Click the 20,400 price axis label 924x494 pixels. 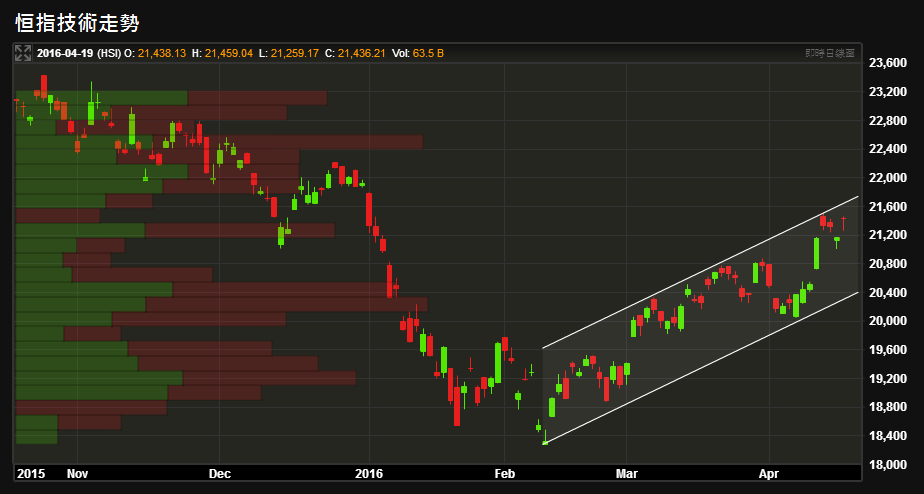[x=887, y=292]
